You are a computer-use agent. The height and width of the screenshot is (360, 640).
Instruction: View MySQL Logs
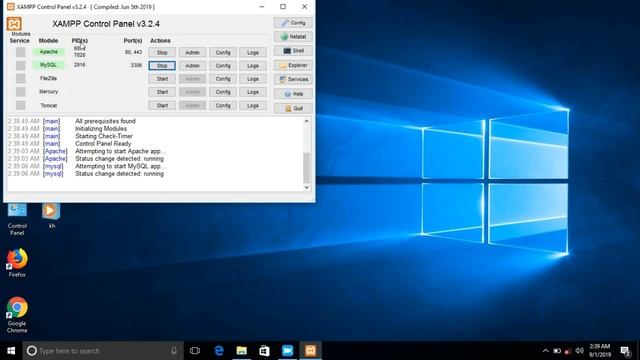pyautogui.click(x=253, y=66)
